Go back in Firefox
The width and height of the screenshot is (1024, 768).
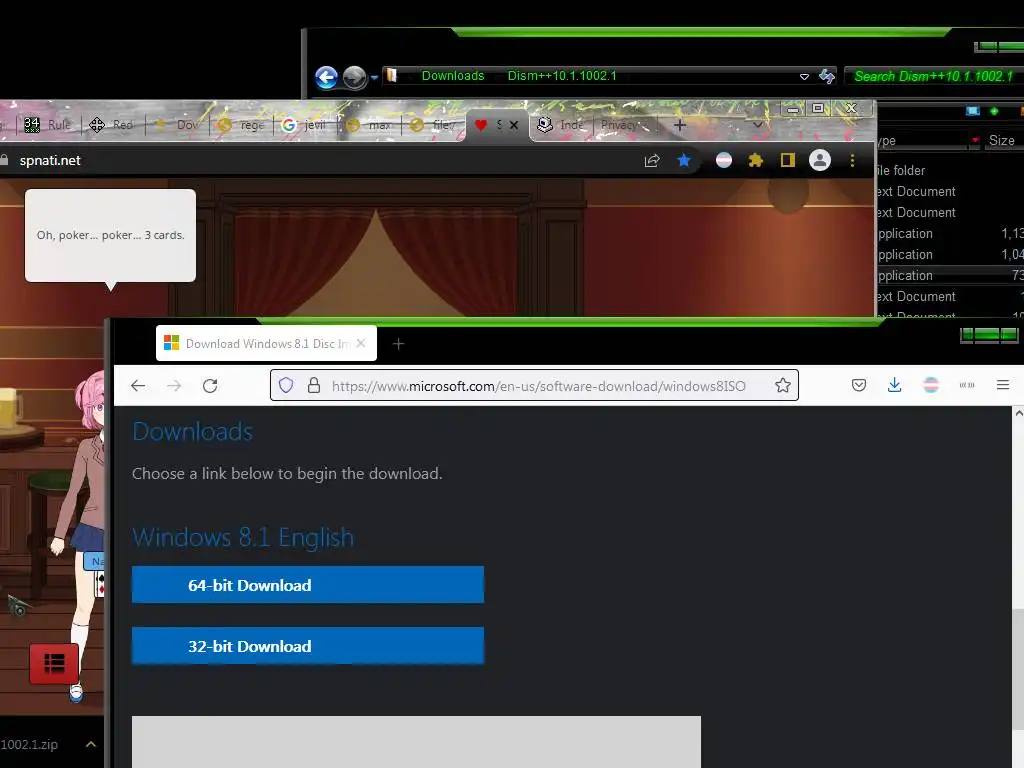tap(138, 386)
